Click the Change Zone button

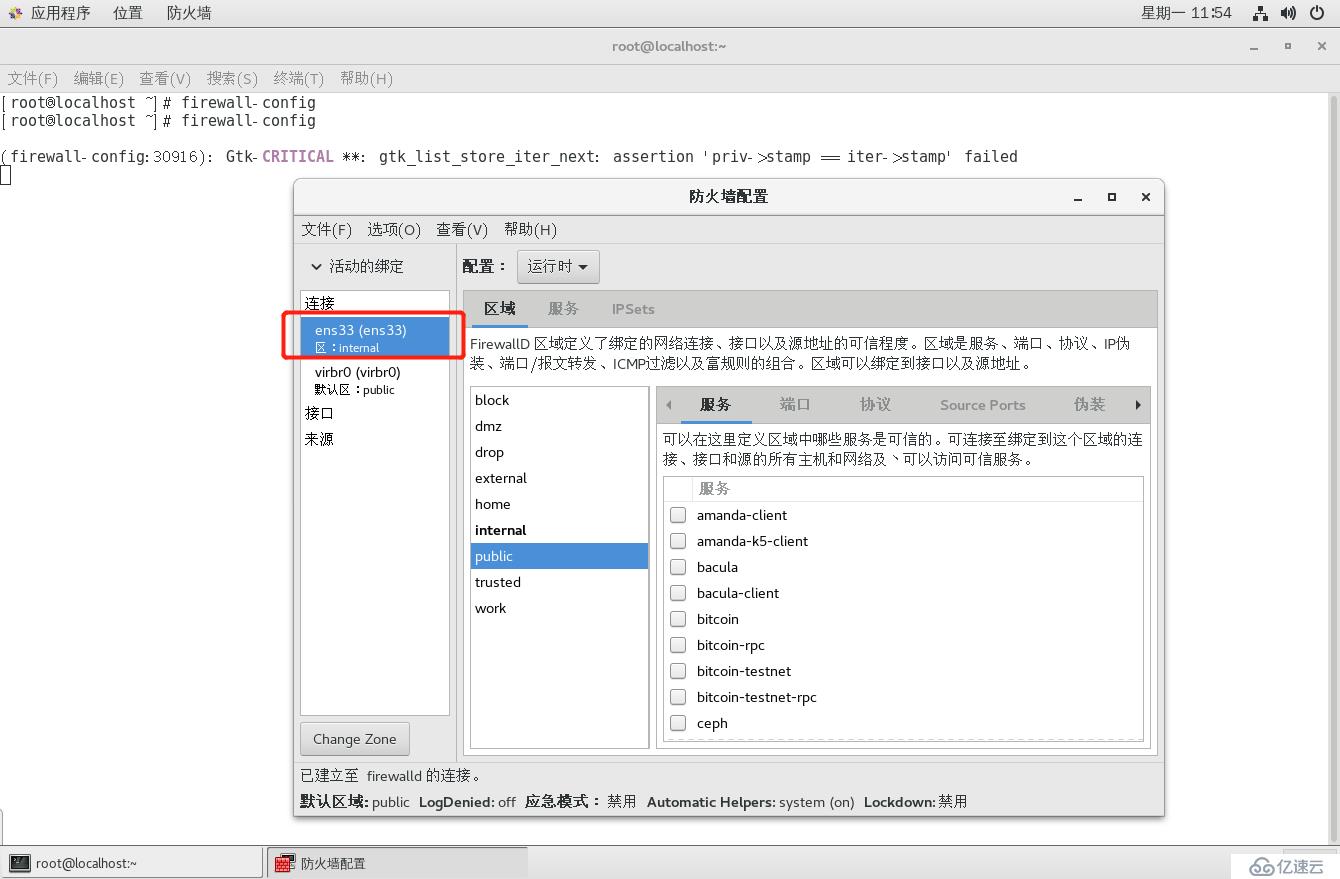(x=355, y=739)
